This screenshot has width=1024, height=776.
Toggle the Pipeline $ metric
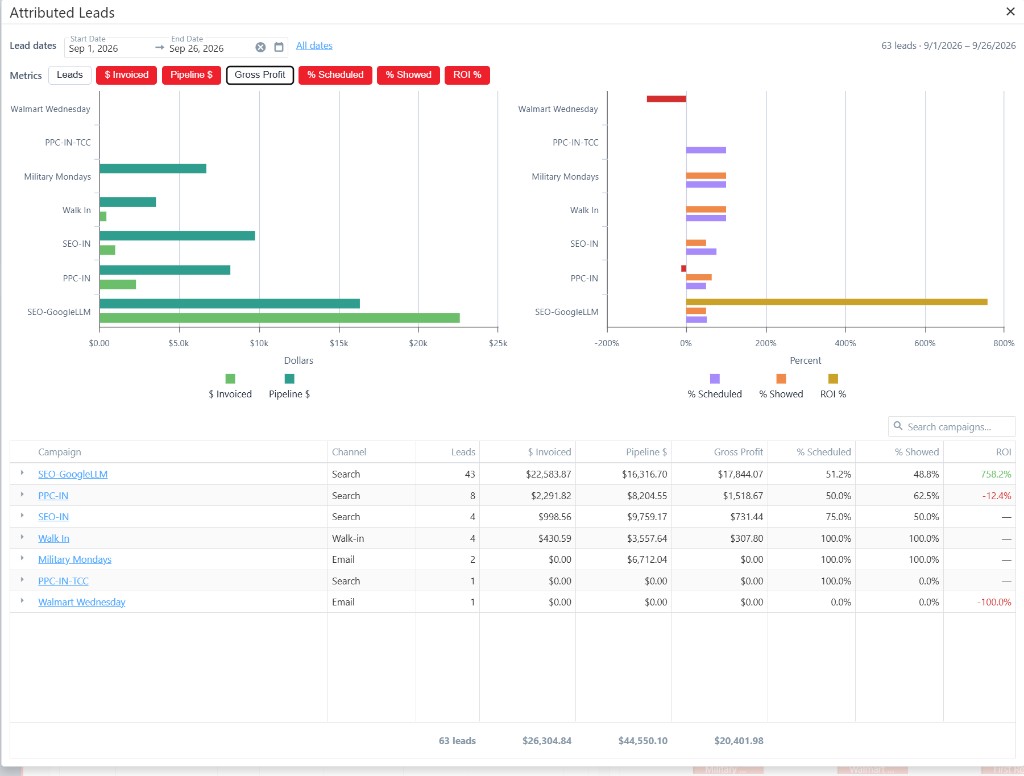coord(191,75)
